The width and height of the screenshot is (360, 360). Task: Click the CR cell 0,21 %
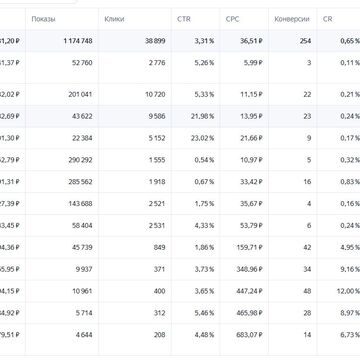pos(350,94)
